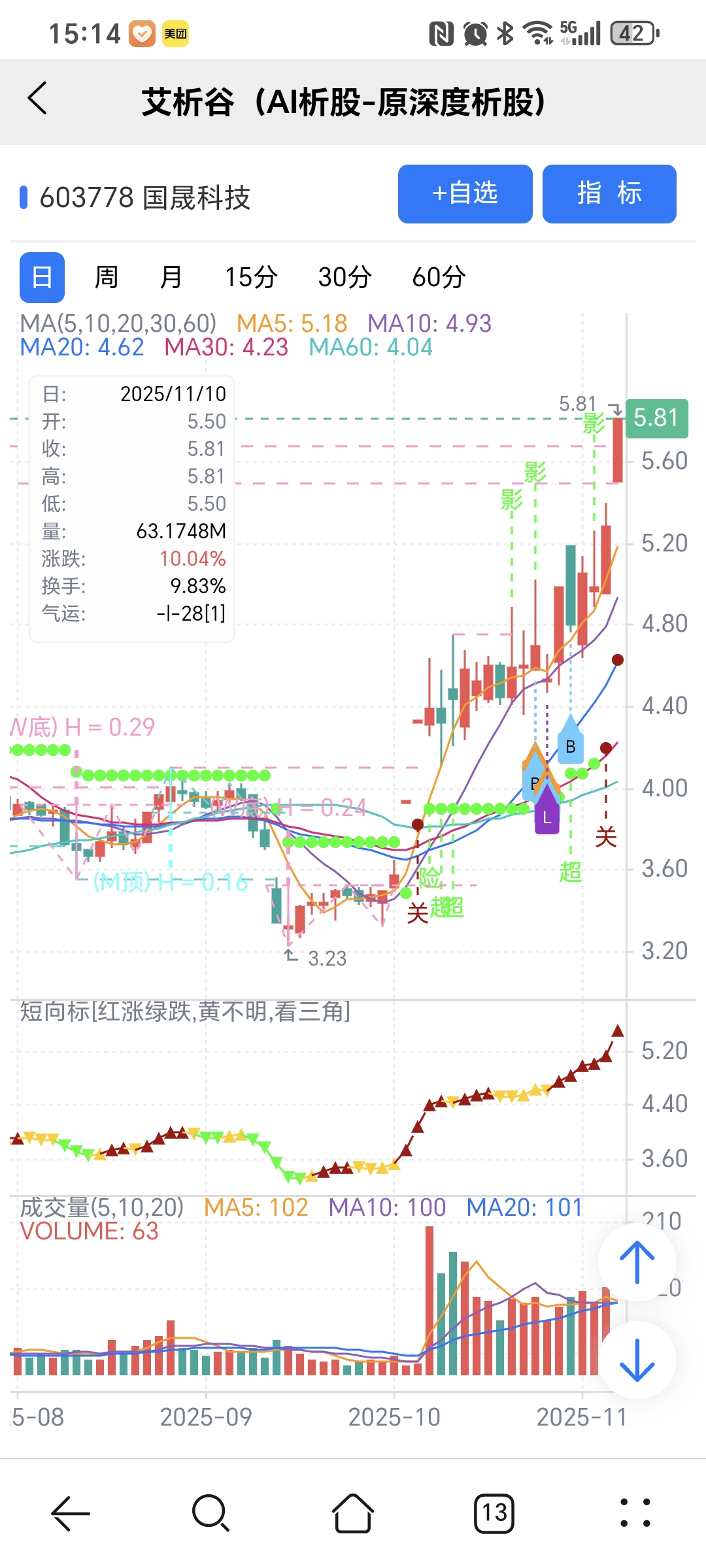The image size is (706, 1568).
Task: Go home via bottom navigation bar
Action: (353, 1513)
